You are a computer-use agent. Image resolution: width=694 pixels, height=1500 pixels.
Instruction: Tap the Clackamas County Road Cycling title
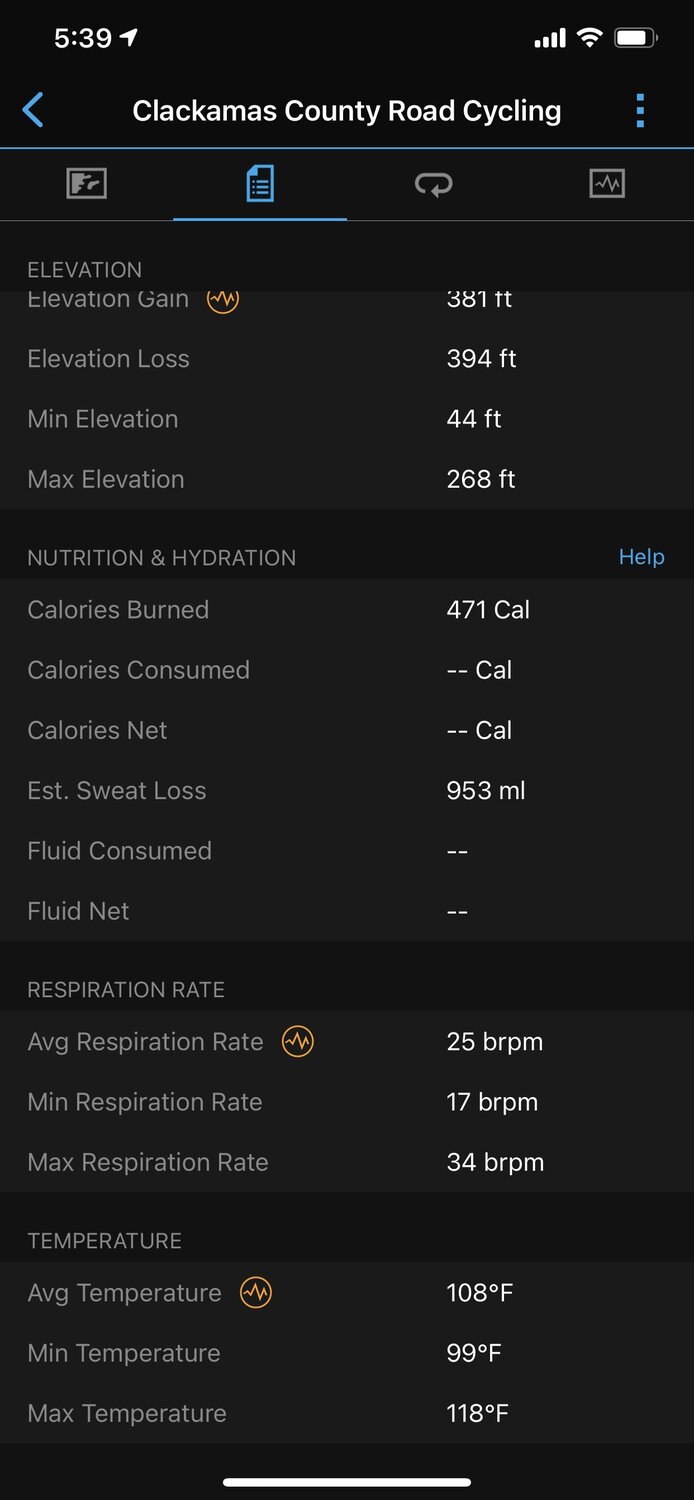(x=347, y=110)
